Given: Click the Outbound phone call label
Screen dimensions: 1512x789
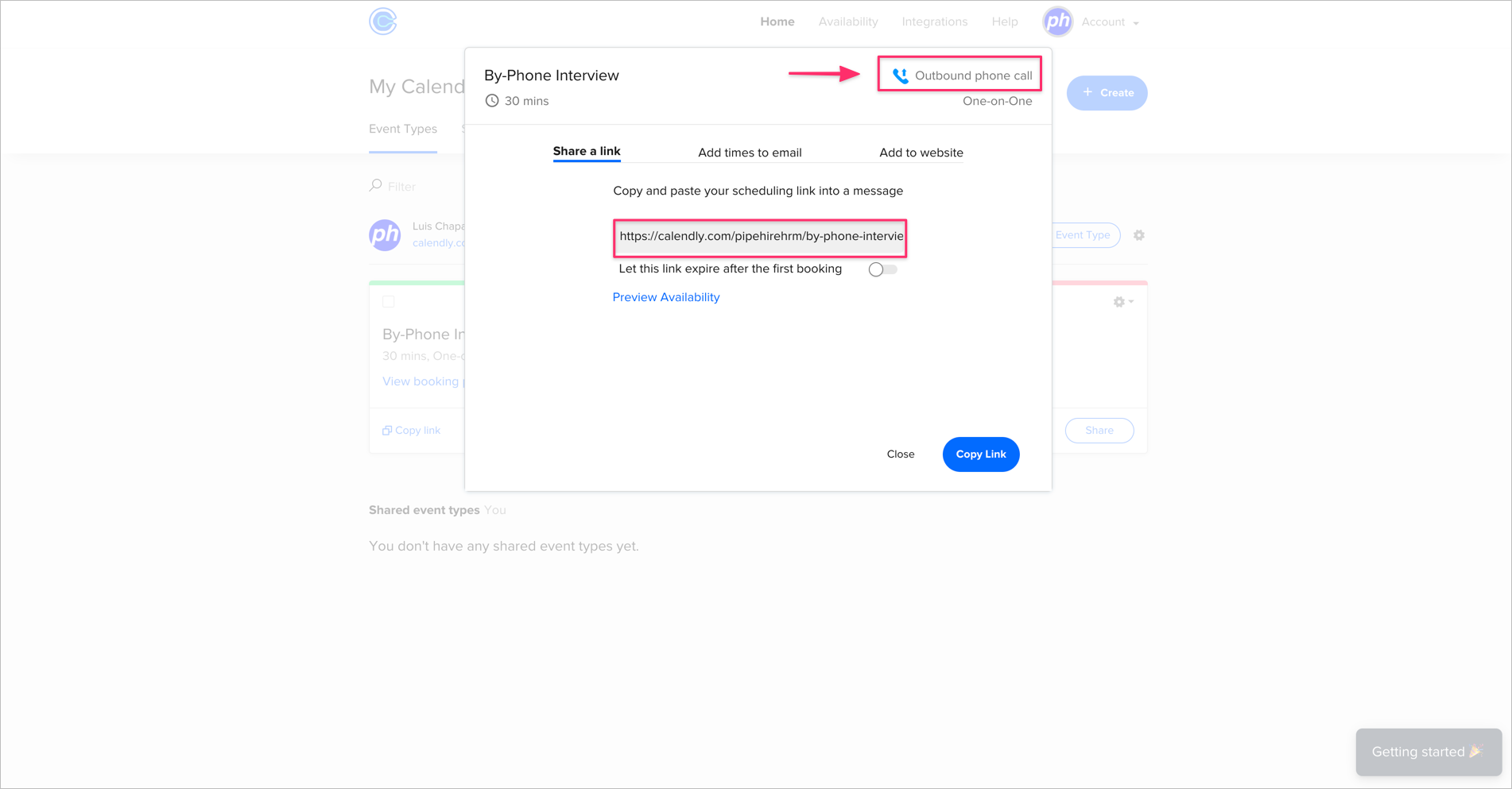Looking at the screenshot, I should coord(973,75).
